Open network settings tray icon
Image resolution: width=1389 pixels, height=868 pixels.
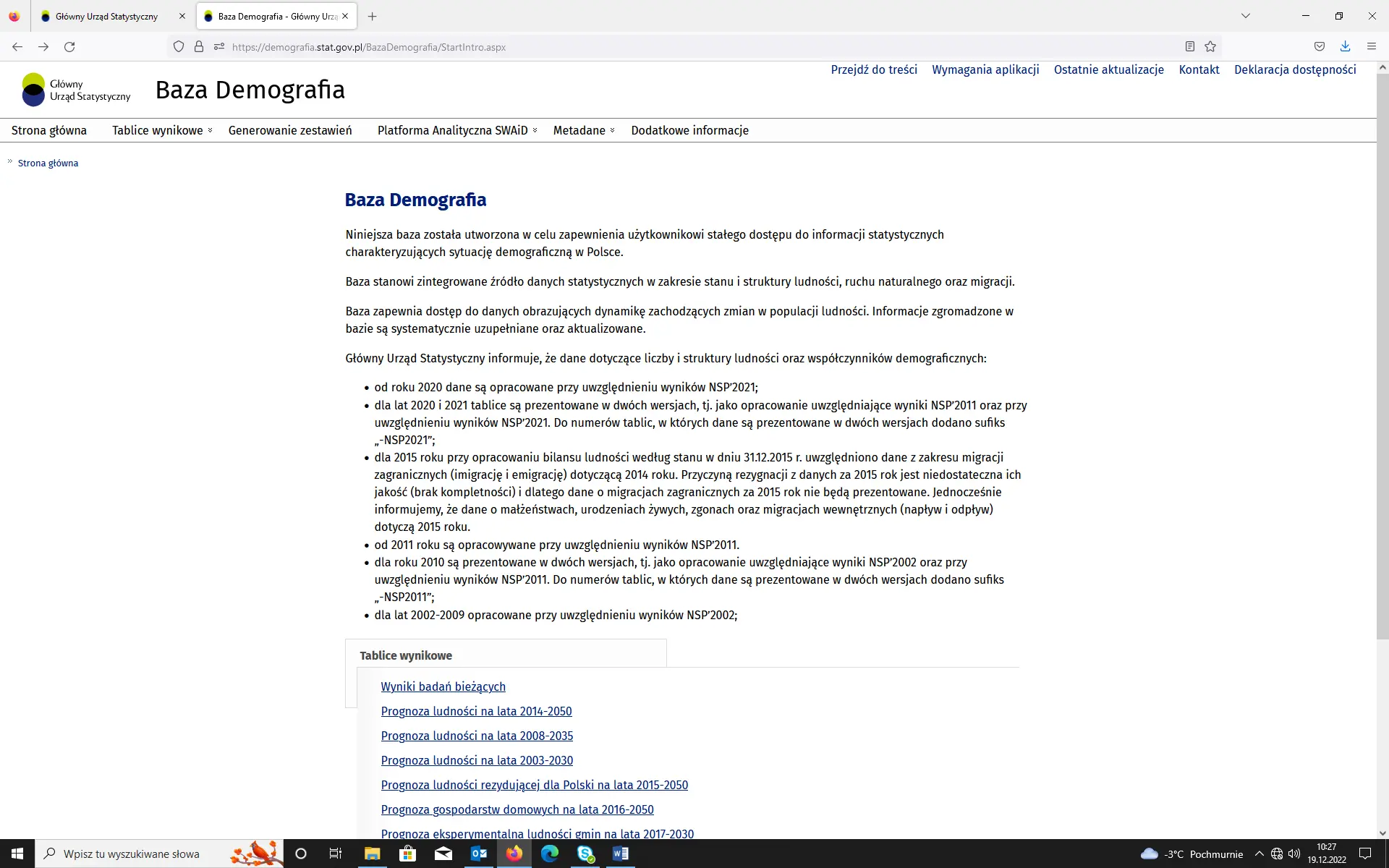[1277, 854]
